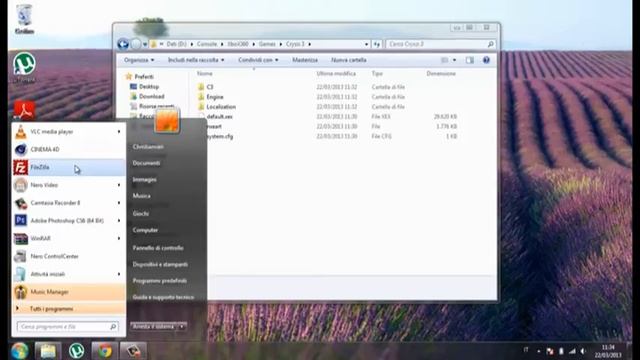The image size is (640, 360).
Task: Open Guida e supporto tecnico
Action: click(163, 297)
